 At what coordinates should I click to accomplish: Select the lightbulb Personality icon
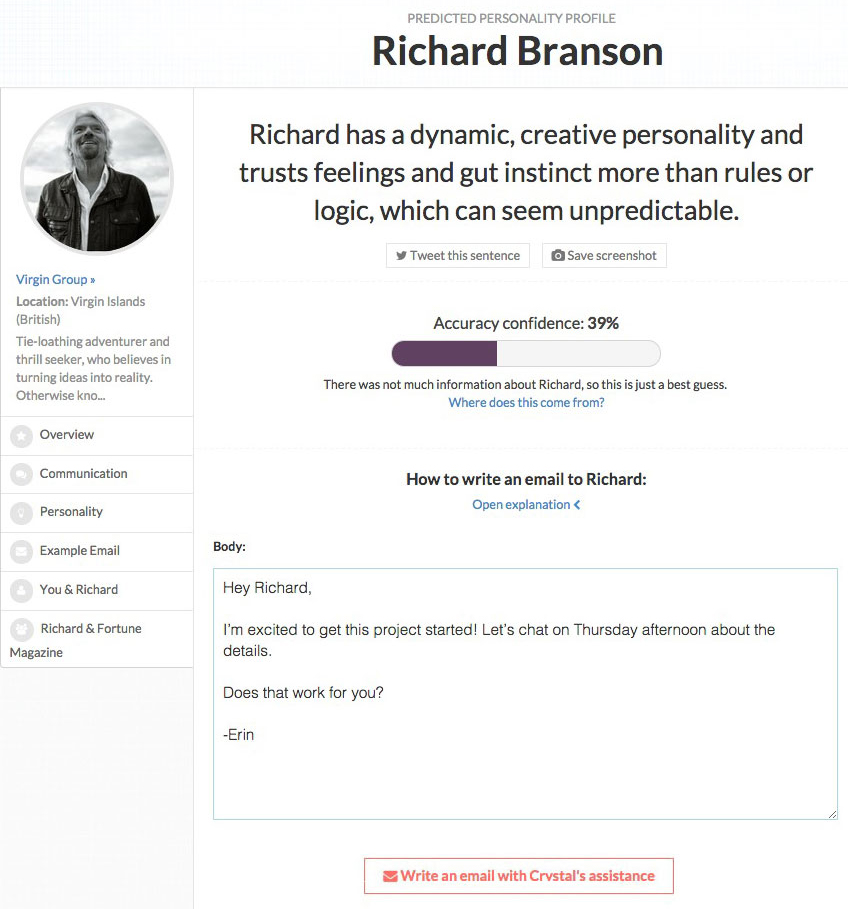[x=22, y=513]
